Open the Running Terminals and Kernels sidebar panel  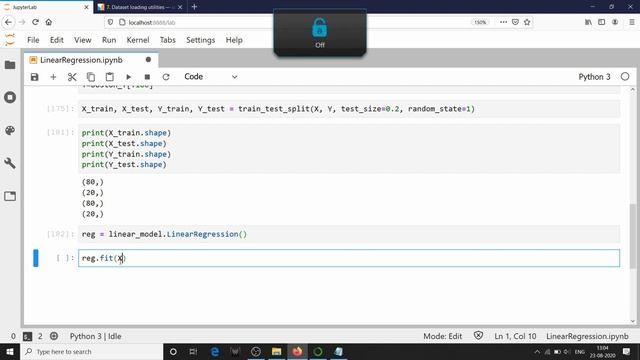10,98
